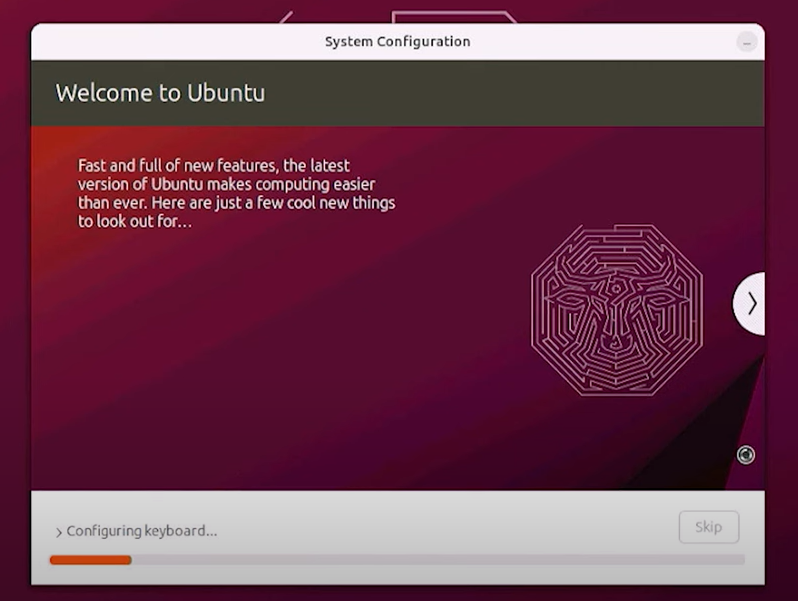
Task: Click the 'System Configuration' window title
Action: tap(397, 42)
